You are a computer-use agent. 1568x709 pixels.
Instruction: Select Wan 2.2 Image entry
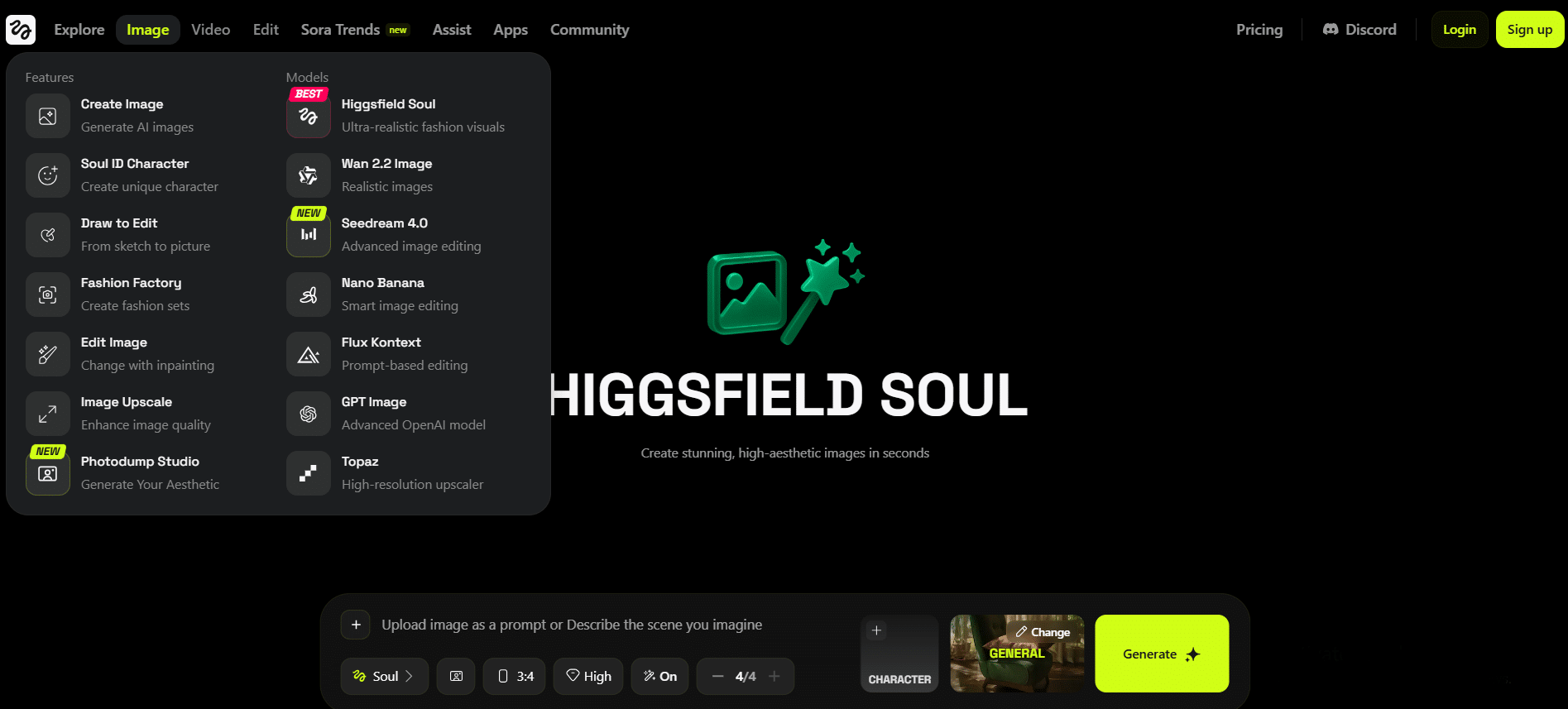pos(409,175)
